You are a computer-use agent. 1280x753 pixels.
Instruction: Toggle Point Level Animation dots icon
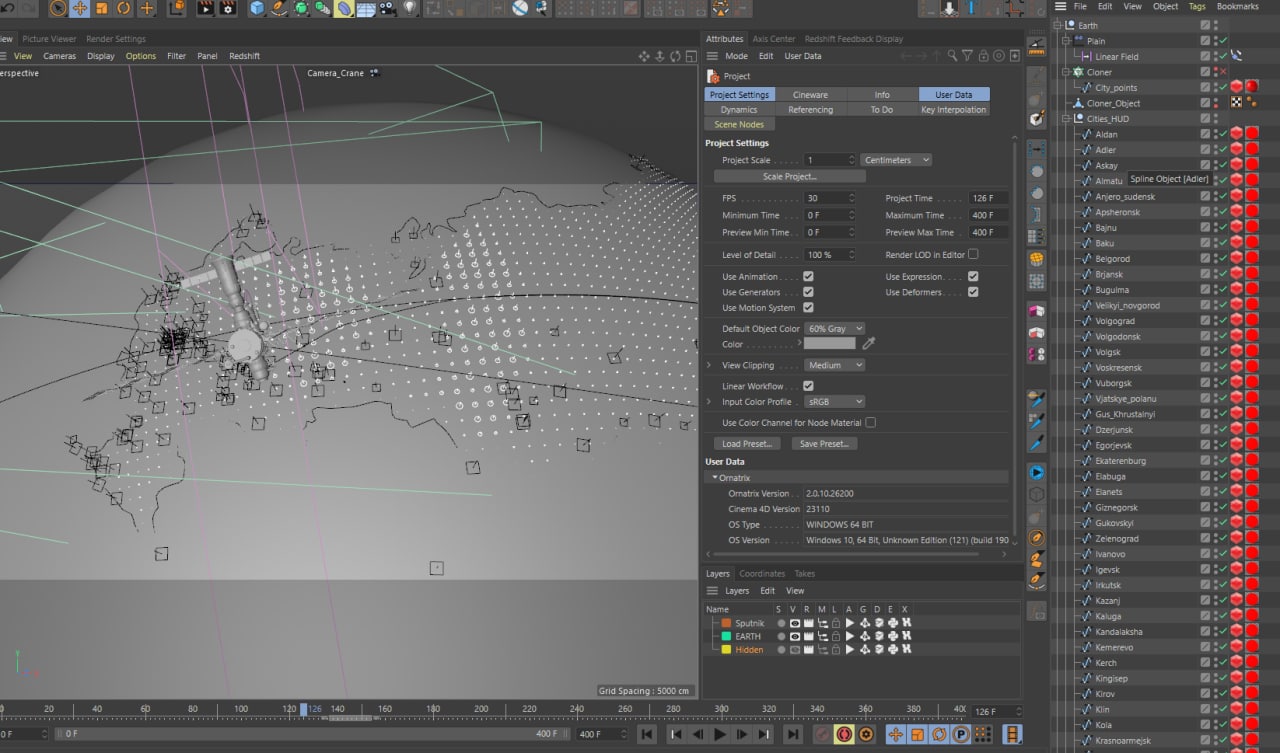click(983, 735)
